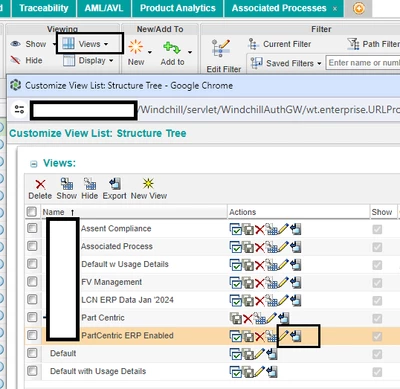Click Path Filter in the Filter group

click(373, 44)
